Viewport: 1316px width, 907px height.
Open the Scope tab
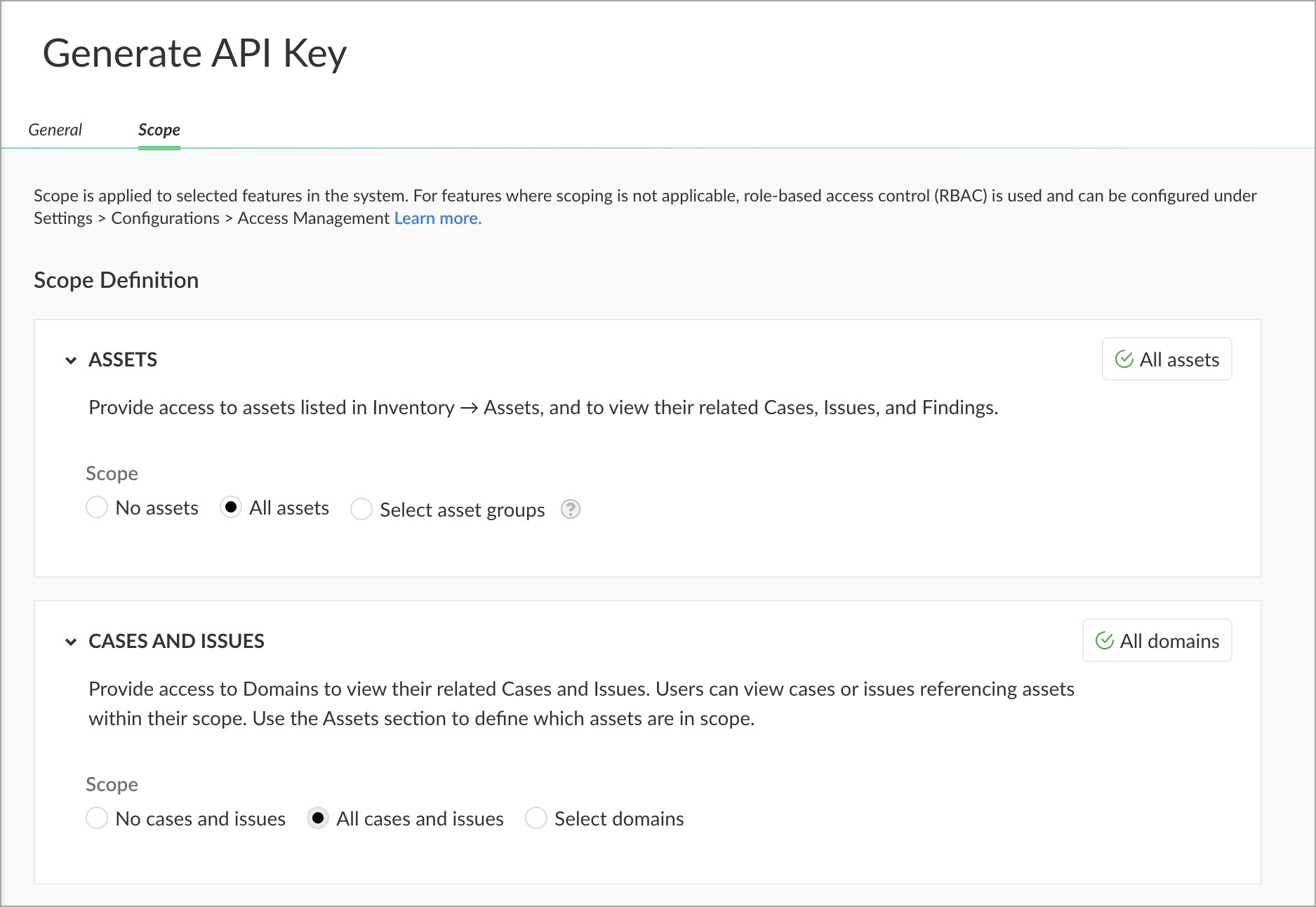point(159,130)
